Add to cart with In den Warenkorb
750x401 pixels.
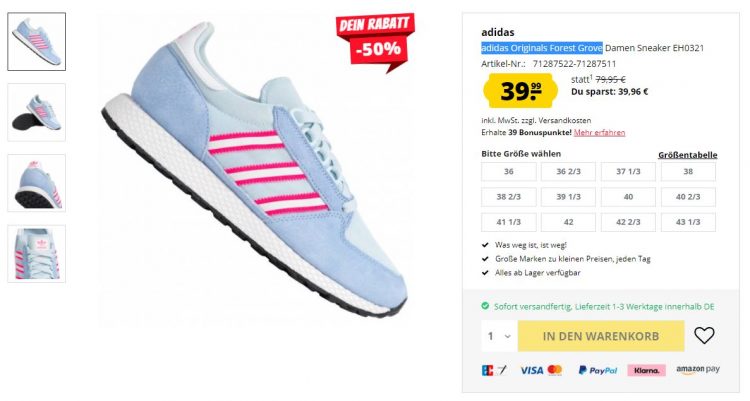601,336
